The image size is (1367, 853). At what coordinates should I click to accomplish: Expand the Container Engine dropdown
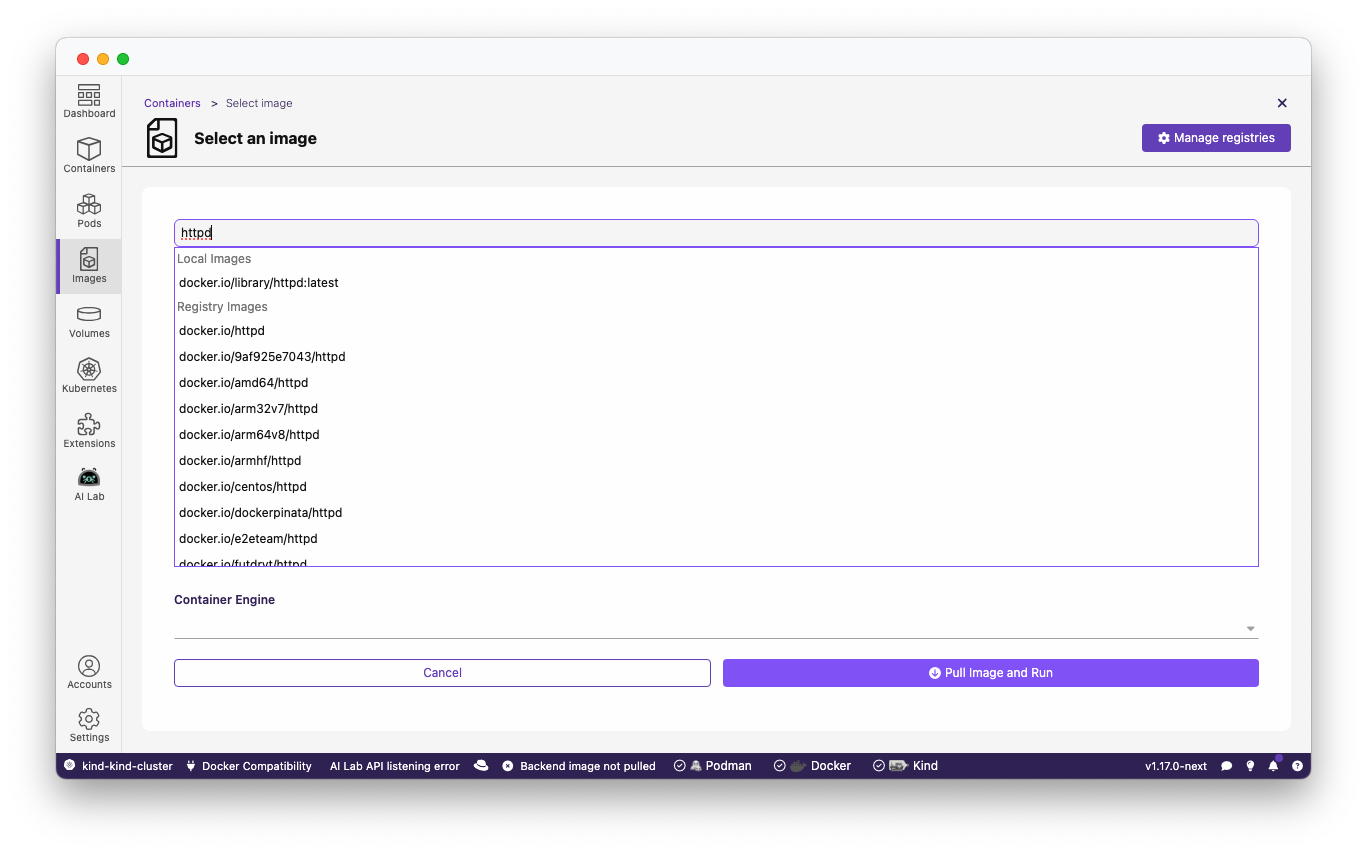pos(1248,628)
